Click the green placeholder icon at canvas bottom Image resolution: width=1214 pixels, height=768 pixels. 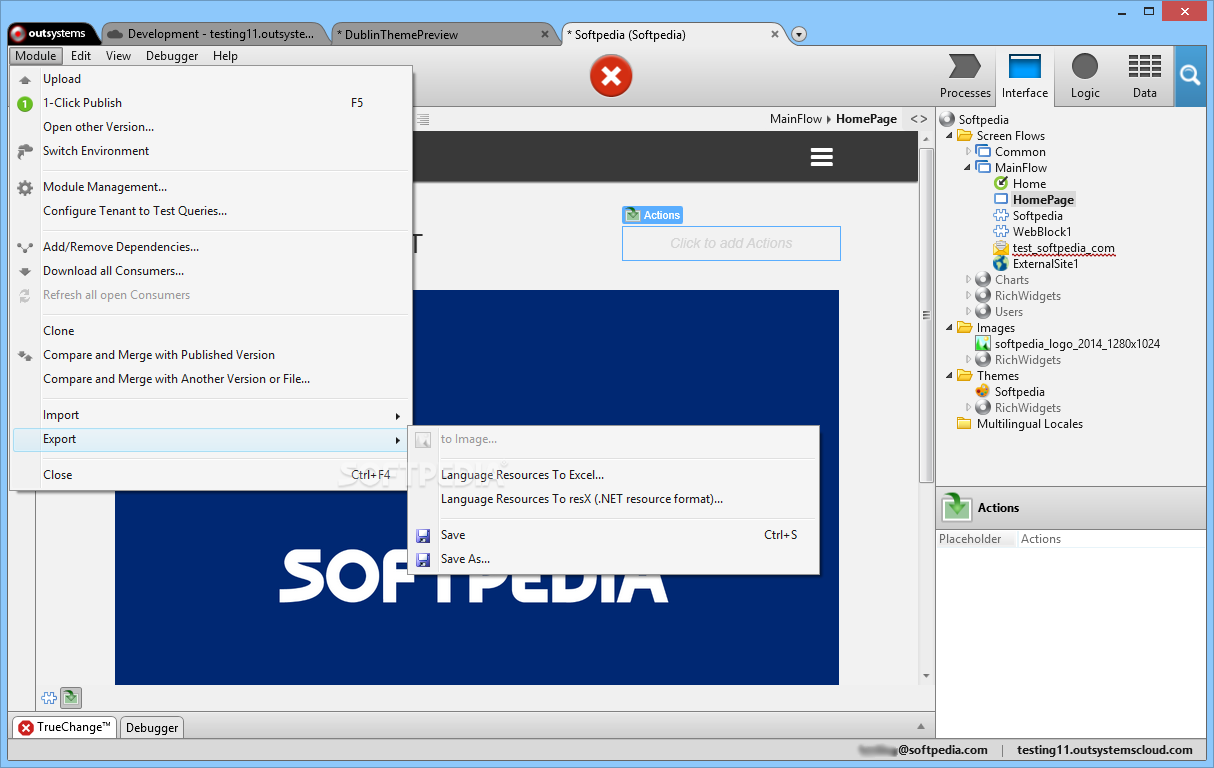70,698
